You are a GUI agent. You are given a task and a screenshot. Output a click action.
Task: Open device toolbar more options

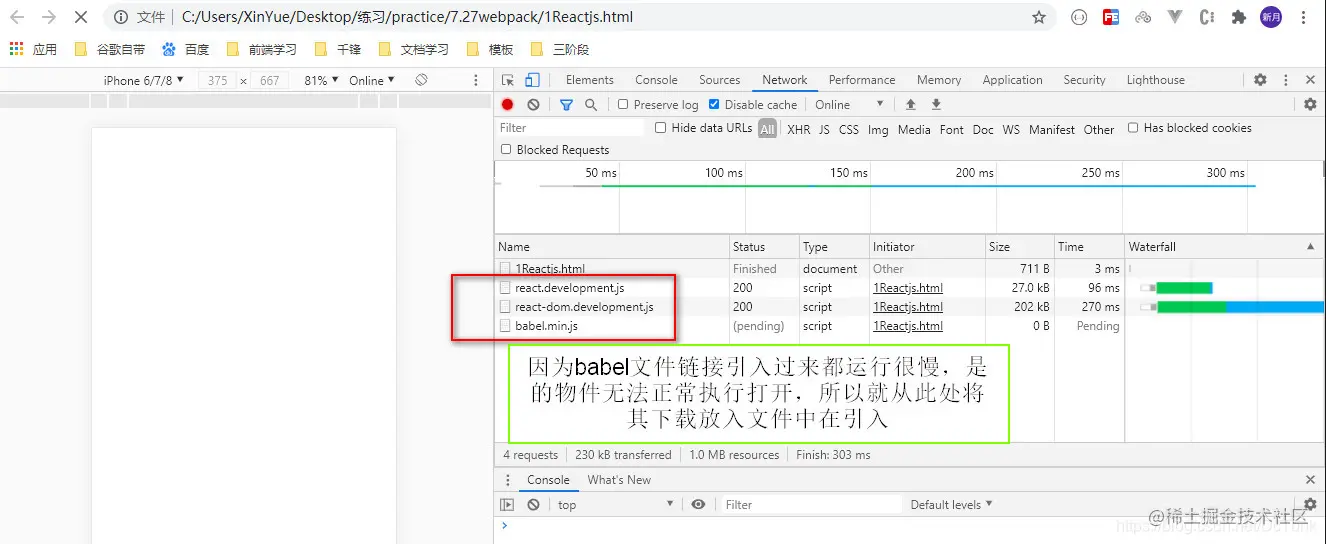click(476, 80)
